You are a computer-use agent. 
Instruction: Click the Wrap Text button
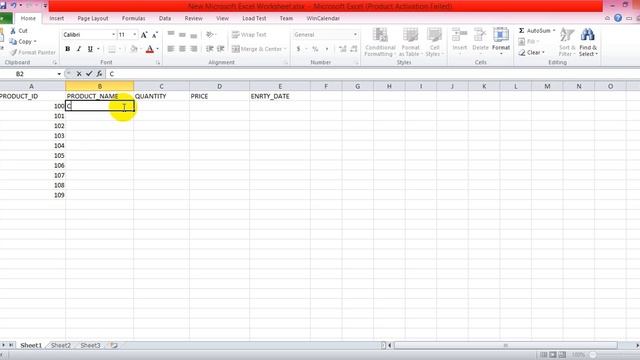(249, 35)
